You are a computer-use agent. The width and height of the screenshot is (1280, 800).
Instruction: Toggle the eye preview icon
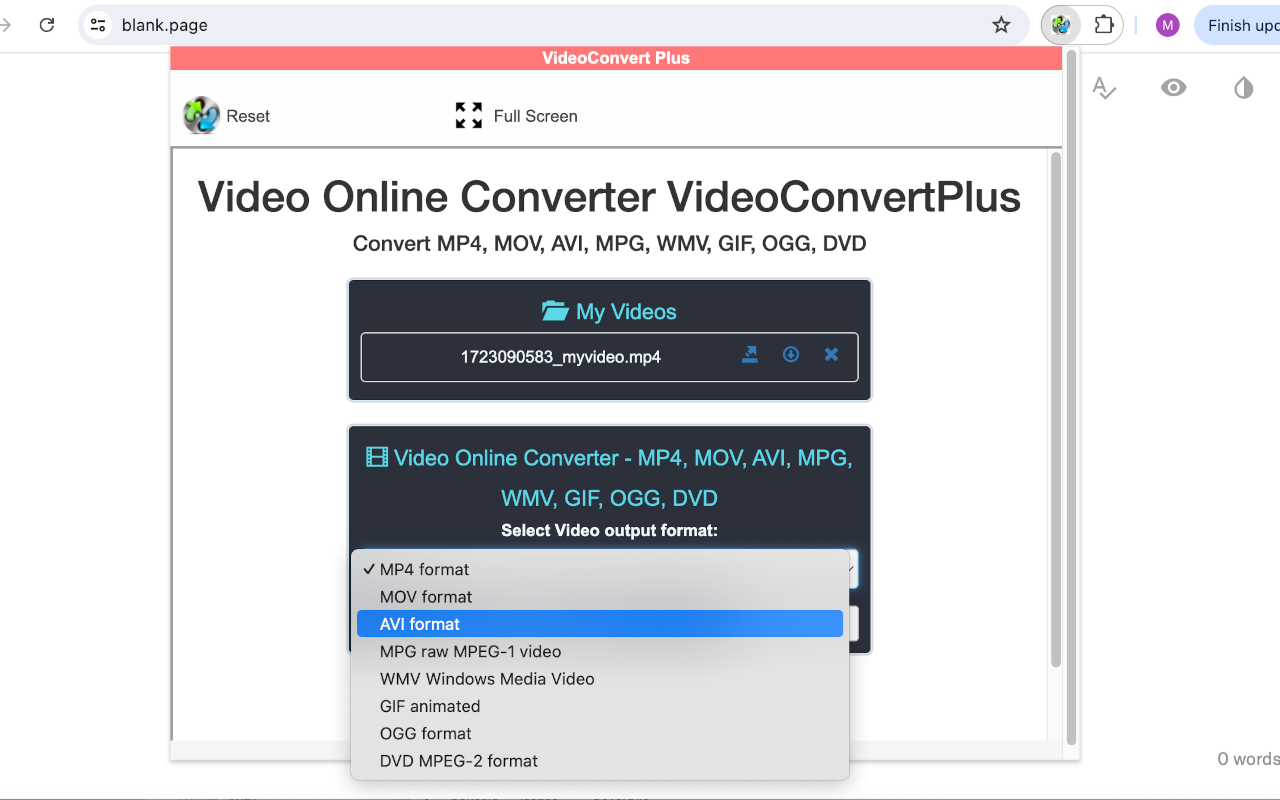pos(1174,88)
